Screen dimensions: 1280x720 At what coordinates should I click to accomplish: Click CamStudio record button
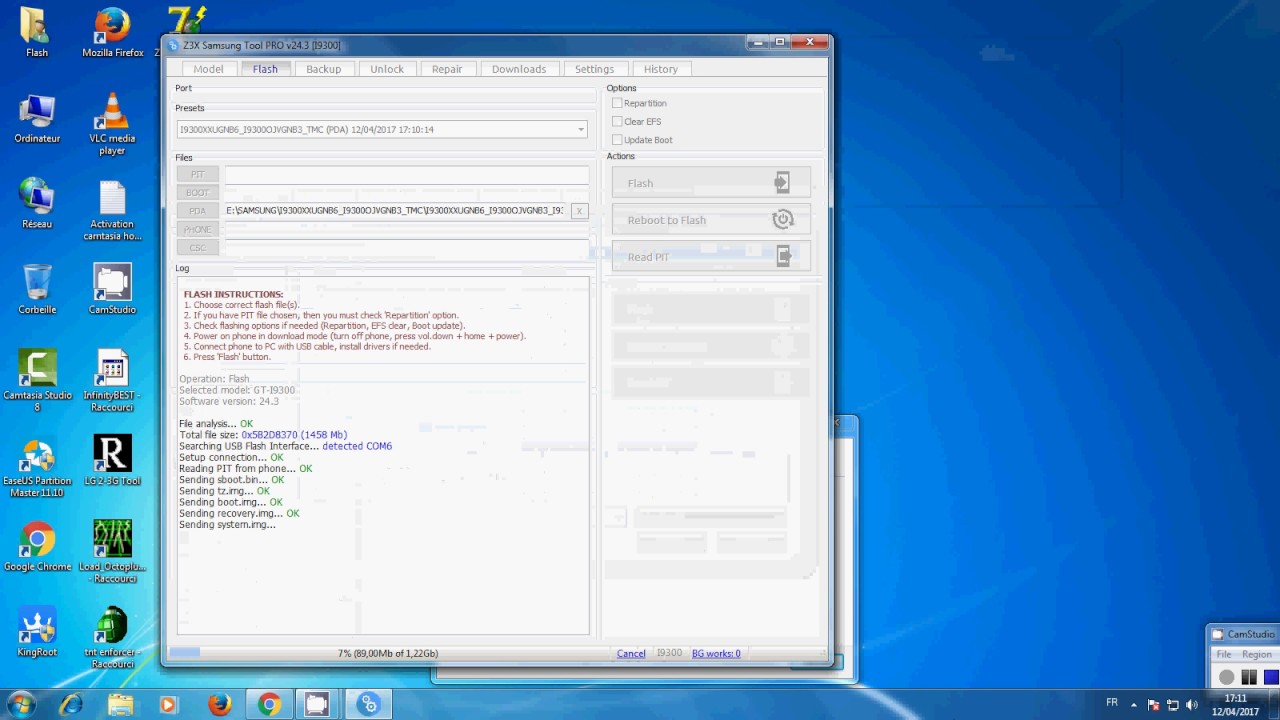click(x=1227, y=677)
